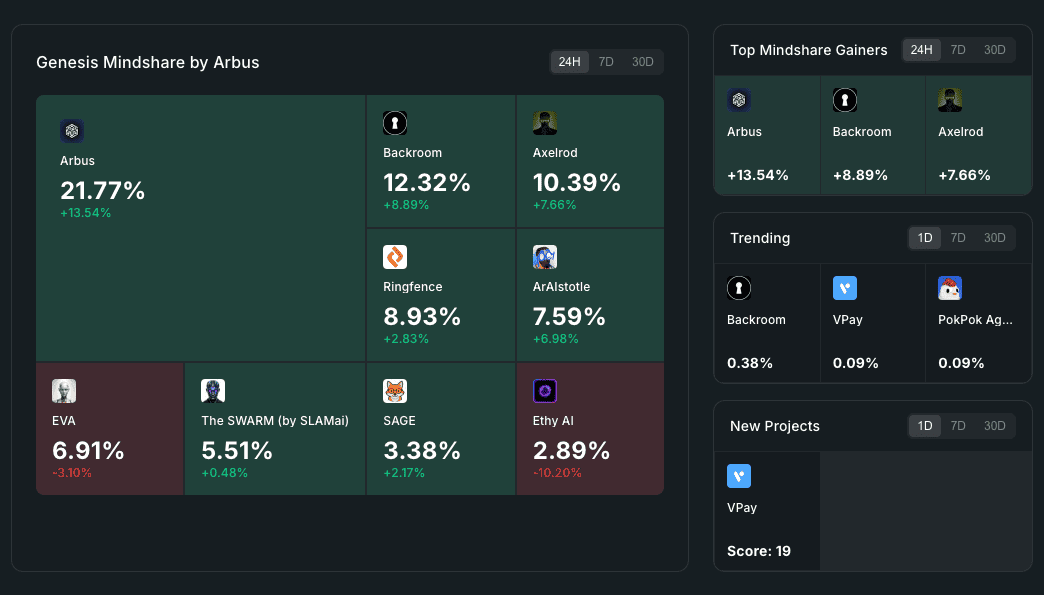The image size is (1044, 595).
Task: Switch Genesis Mindshare to 7D
Action: pos(606,62)
